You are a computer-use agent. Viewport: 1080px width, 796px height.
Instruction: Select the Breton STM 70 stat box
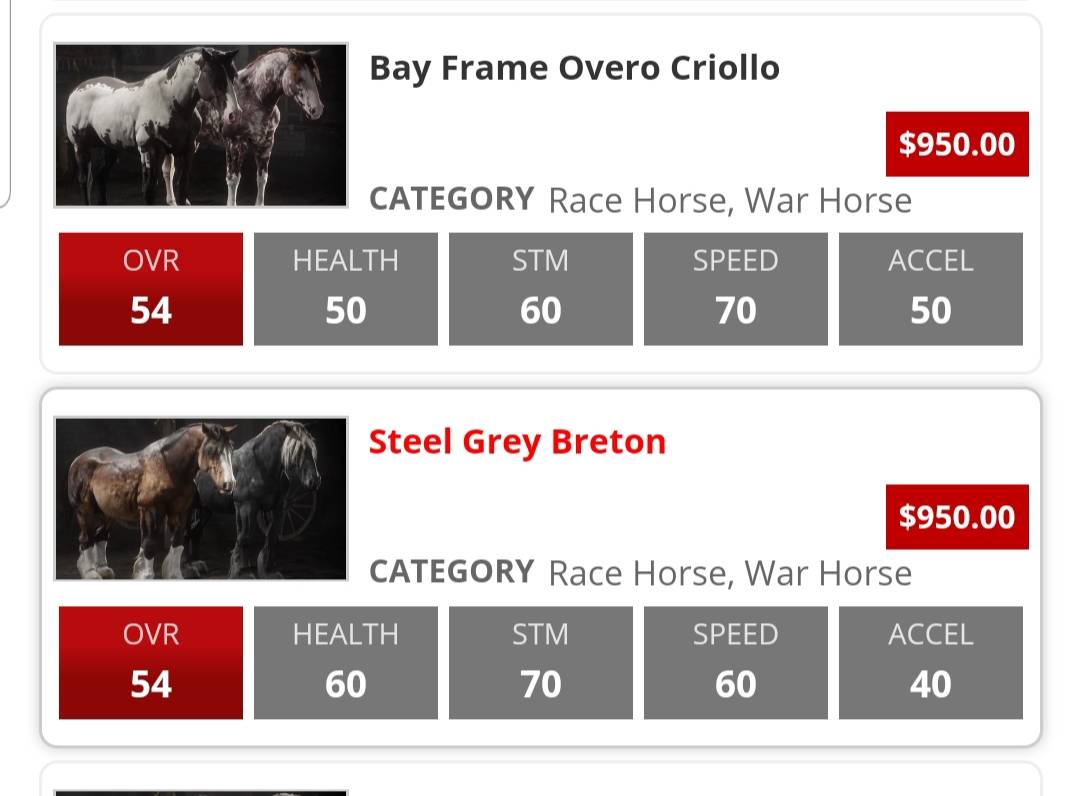point(541,662)
